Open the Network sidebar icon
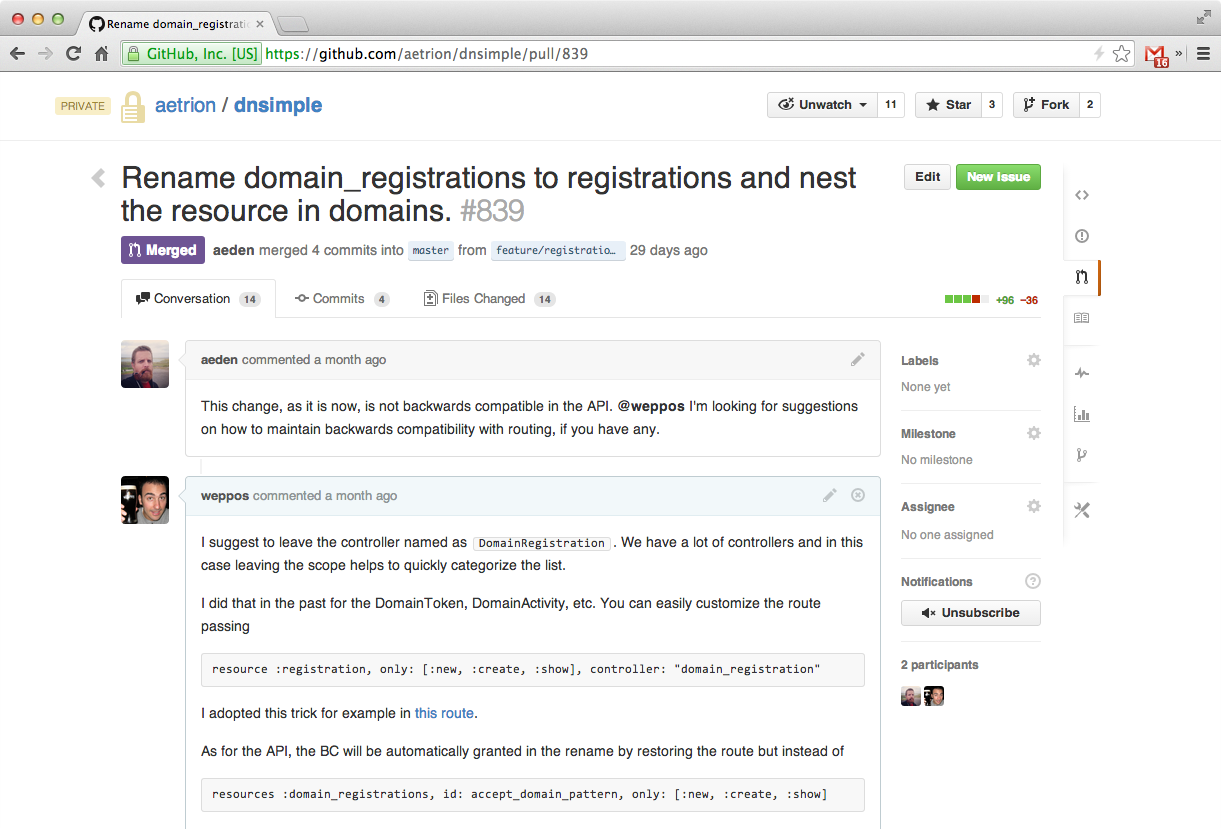Screen dimensions: 1221x829 [1082, 455]
